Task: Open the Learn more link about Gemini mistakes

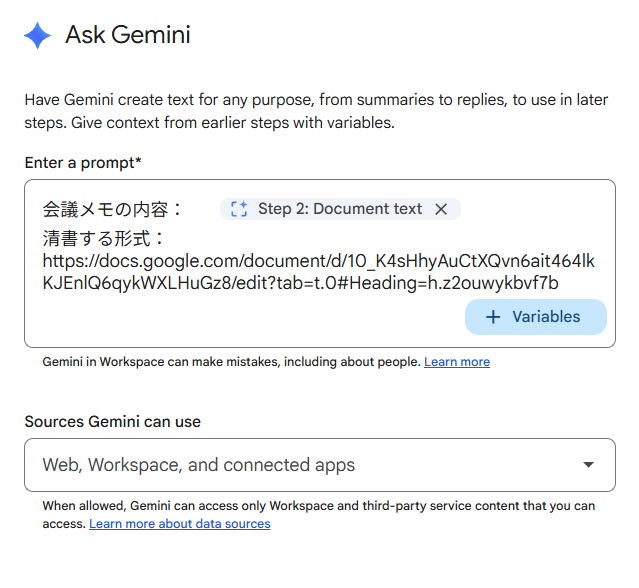Action: click(456, 362)
